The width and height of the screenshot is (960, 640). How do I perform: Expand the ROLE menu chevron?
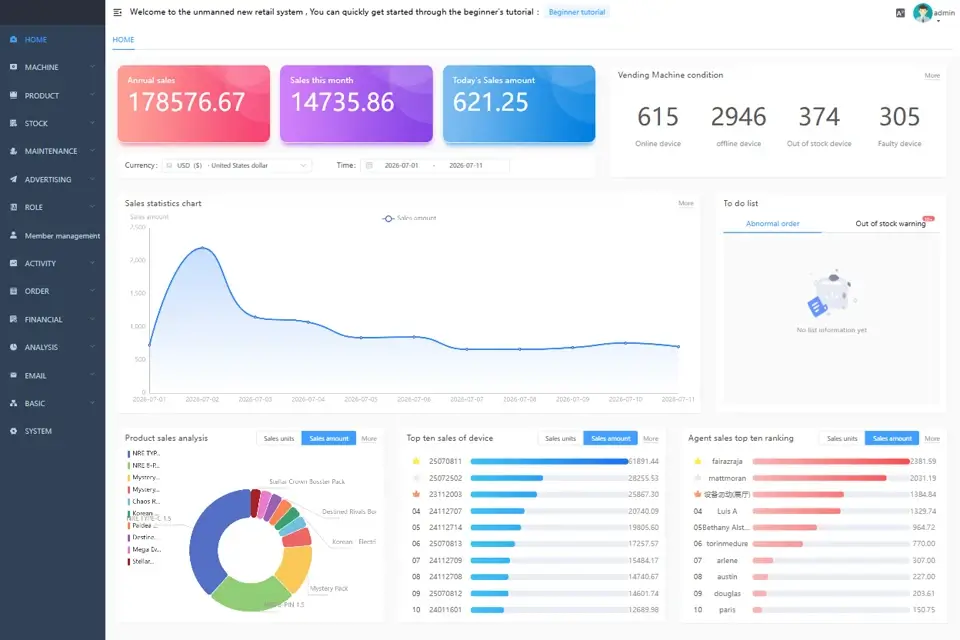click(92, 207)
